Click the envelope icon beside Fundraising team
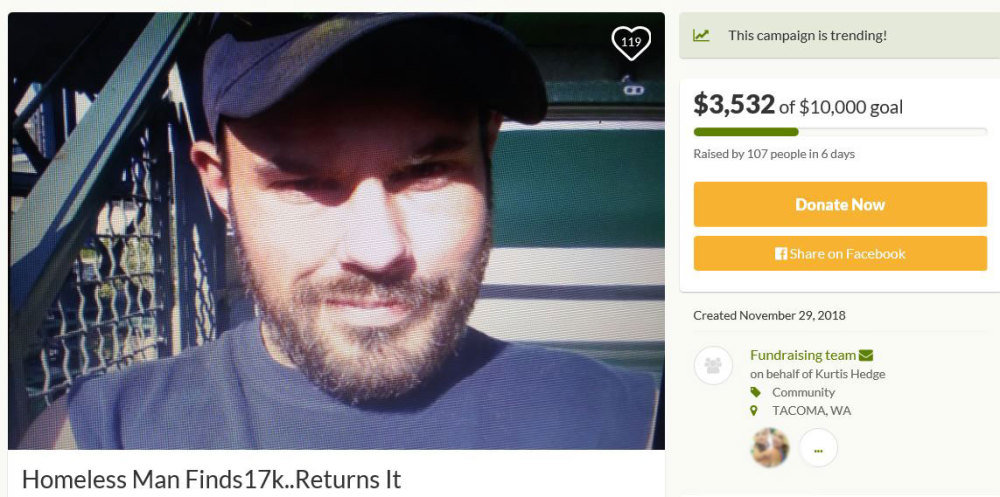Image resolution: width=1000 pixels, height=497 pixels. pos(866,355)
